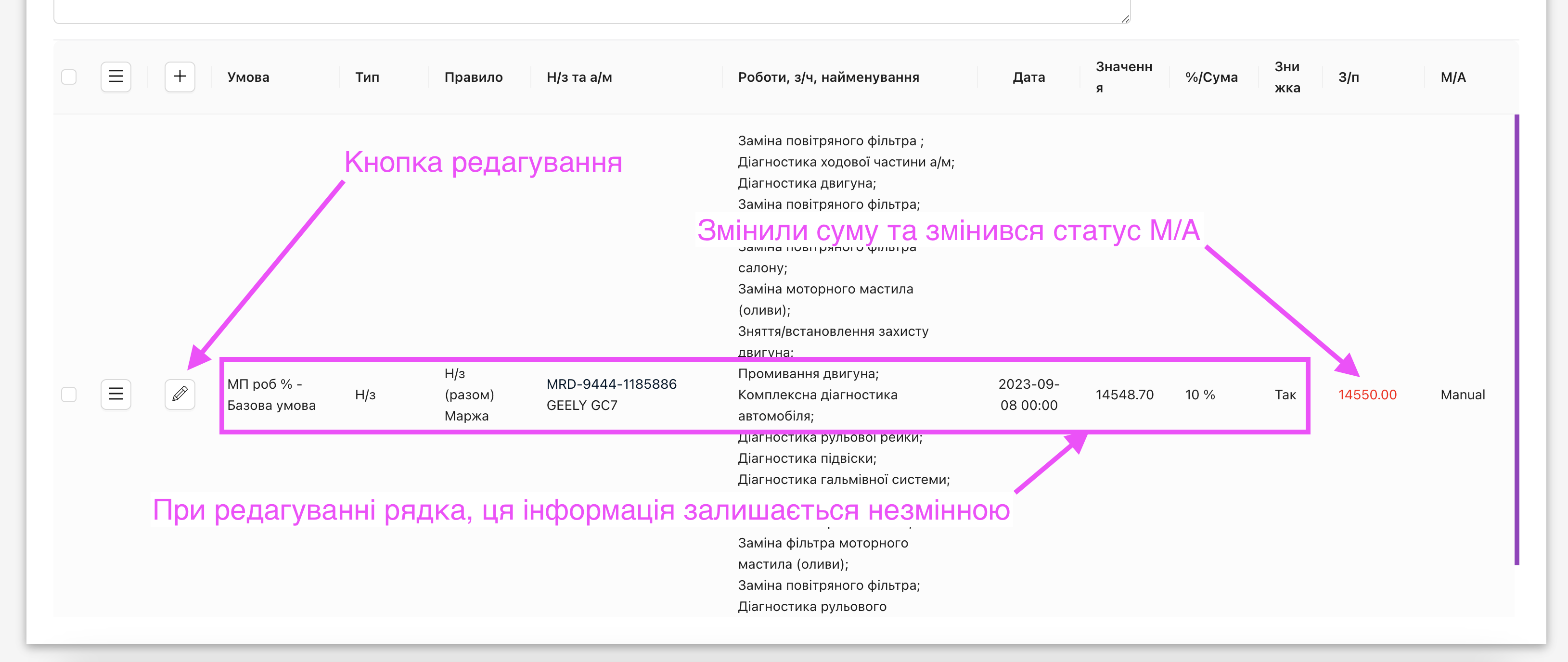Click the red 14550.00 salary value
Screen dimensions: 1568x662
1366,395
